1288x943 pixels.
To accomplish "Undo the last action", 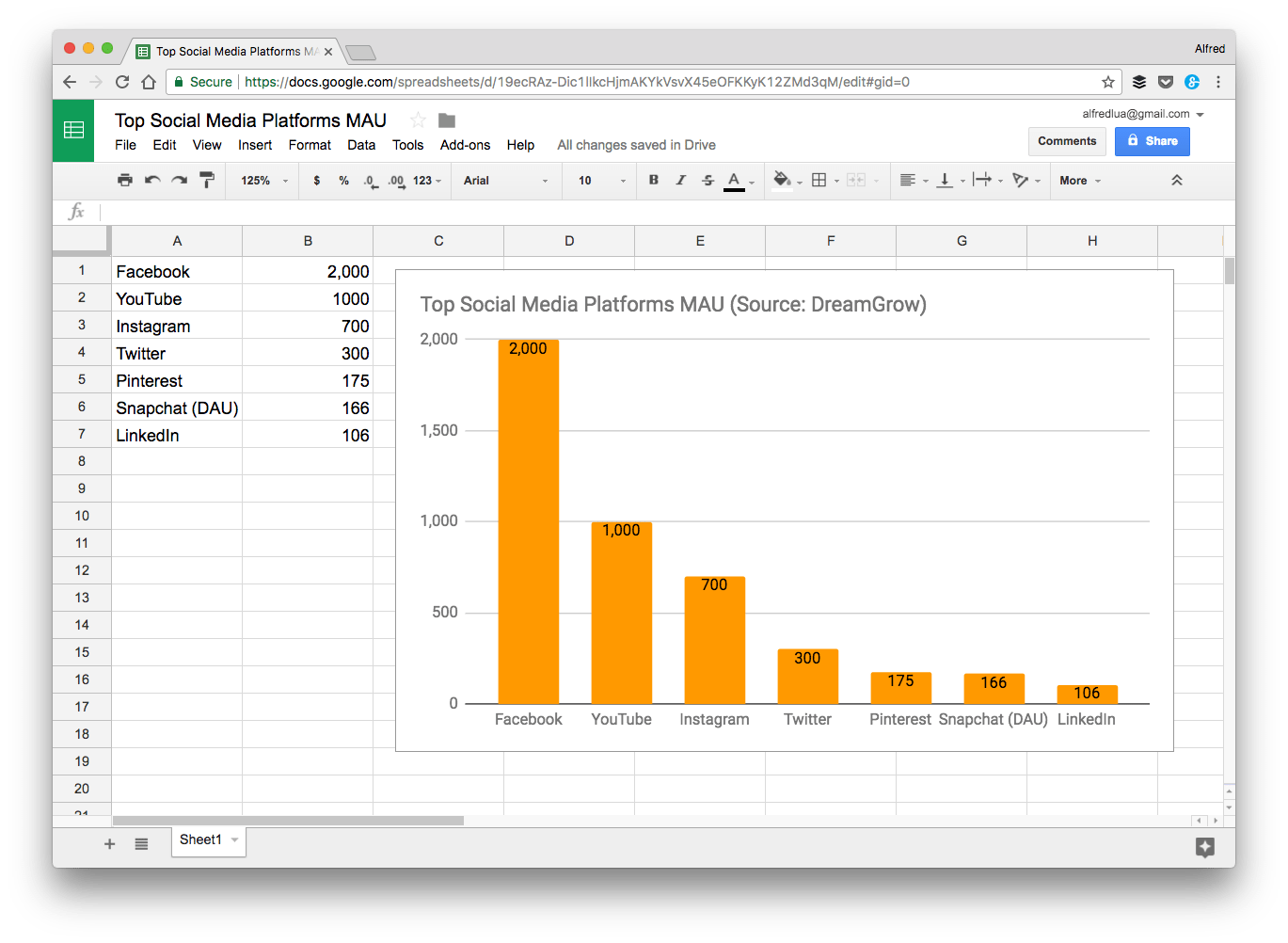I will [152, 180].
